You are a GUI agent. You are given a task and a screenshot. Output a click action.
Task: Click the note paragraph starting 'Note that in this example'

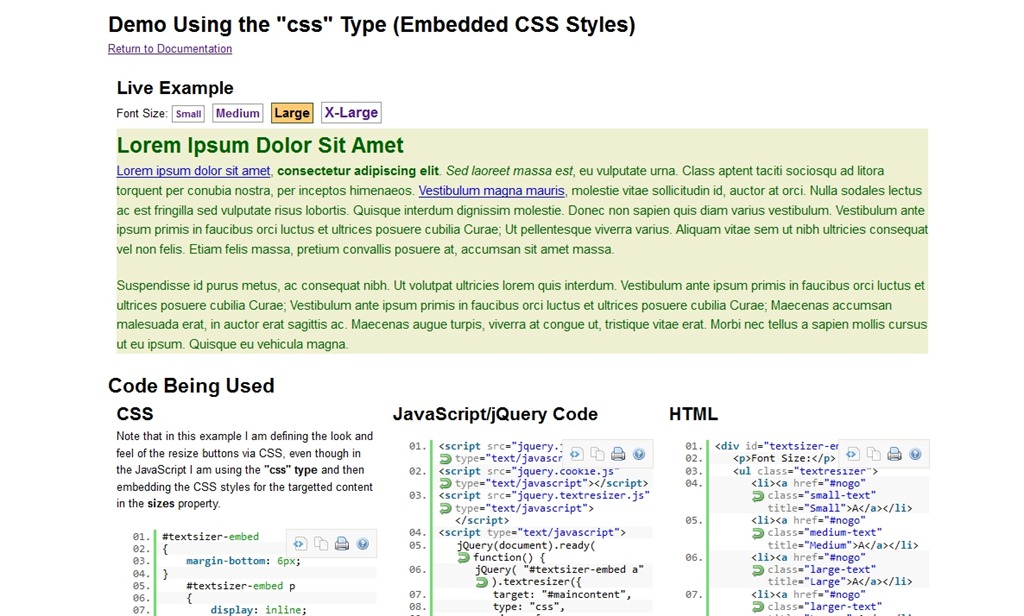point(246,470)
